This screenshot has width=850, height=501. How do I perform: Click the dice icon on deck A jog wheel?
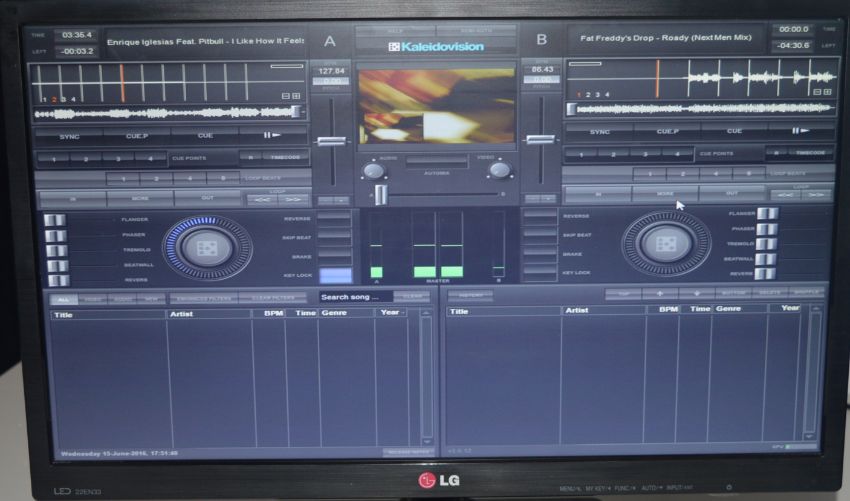pos(207,247)
